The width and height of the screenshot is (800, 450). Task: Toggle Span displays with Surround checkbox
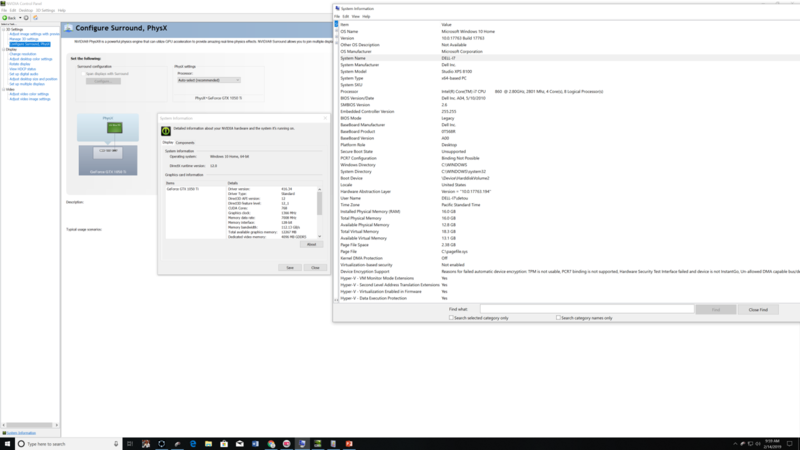tap(83, 74)
